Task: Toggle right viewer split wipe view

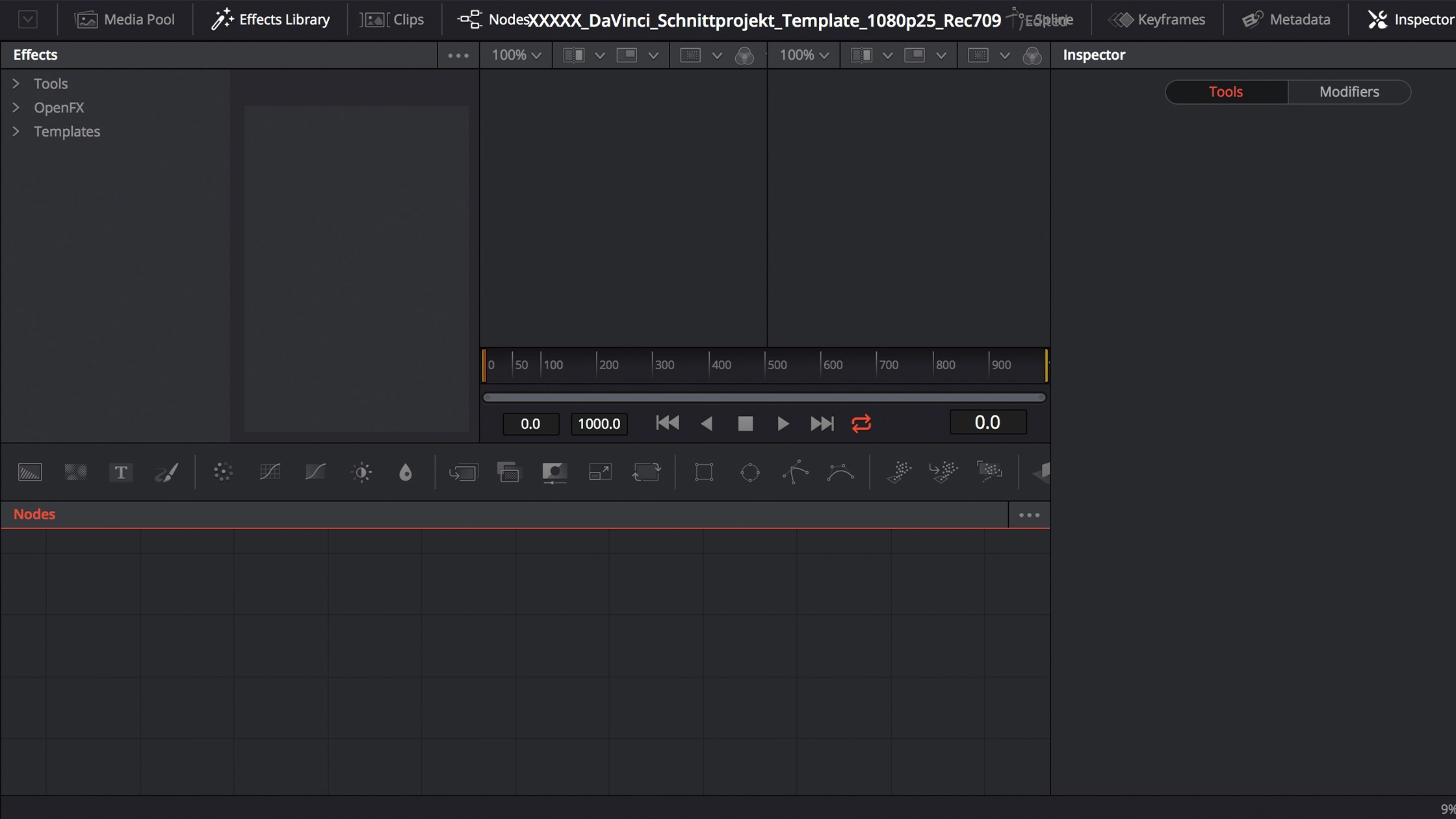Action: click(861, 55)
